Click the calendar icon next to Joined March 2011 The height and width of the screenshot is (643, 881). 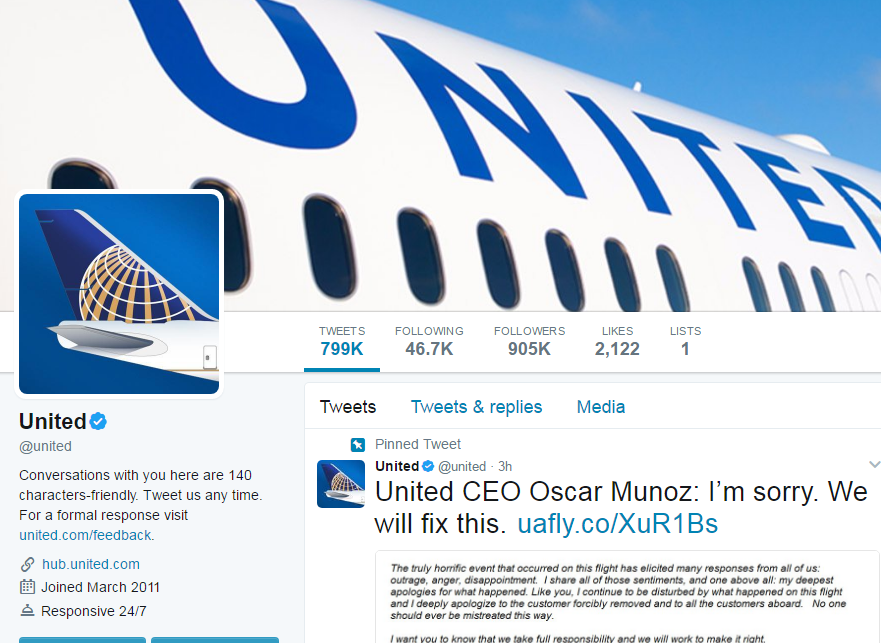tap(28, 587)
